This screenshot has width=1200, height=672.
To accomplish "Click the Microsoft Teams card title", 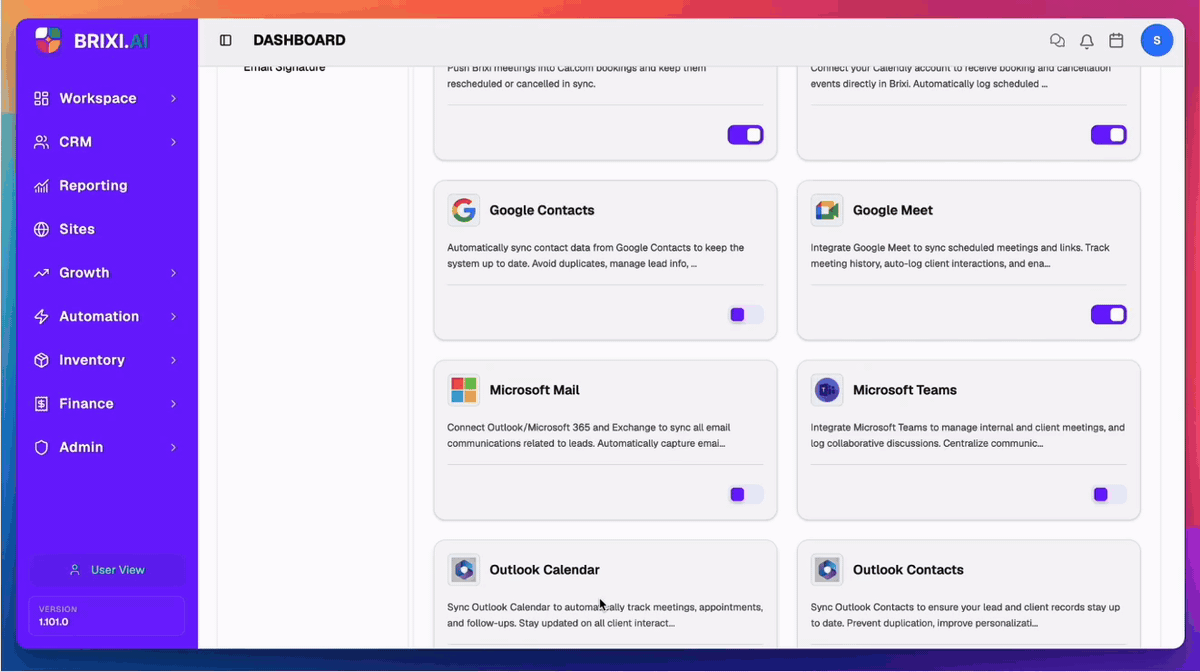I will pyautogui.click(x=905, y=390).
